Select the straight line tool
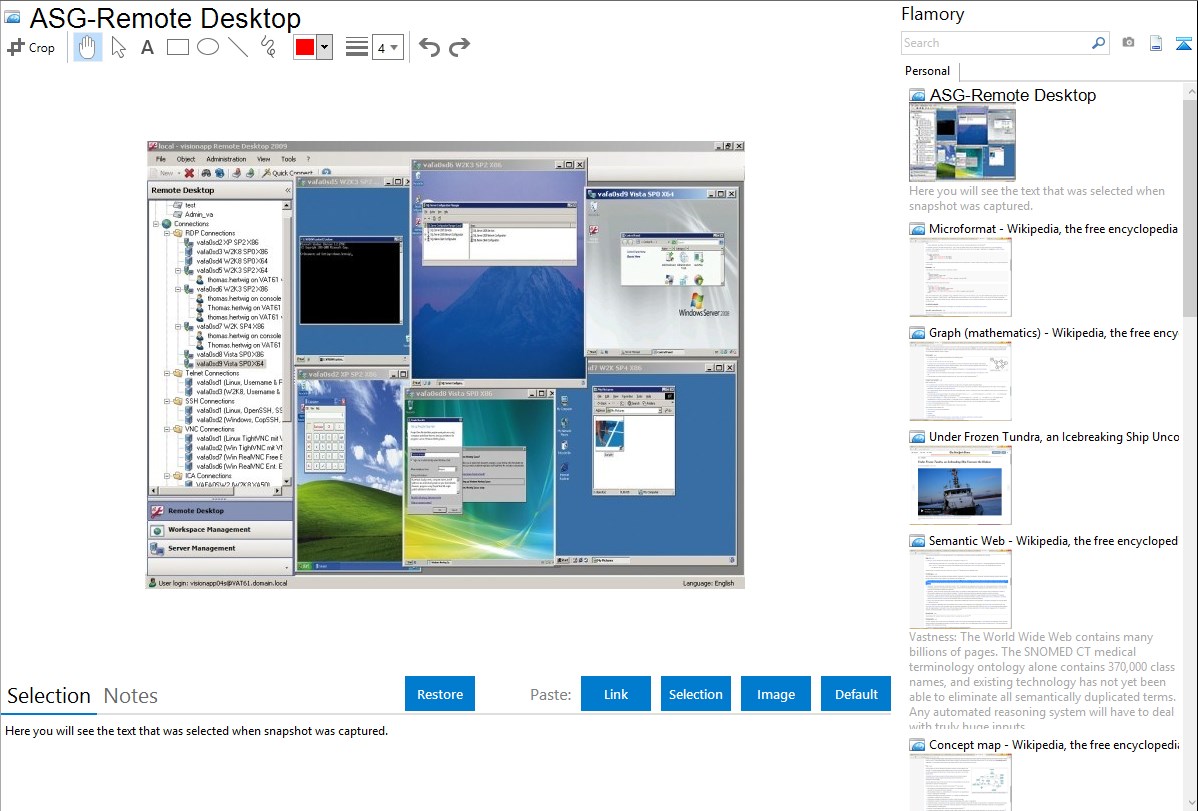The height and width of the screenshot is (811, 1198). [x=238, y=47]
